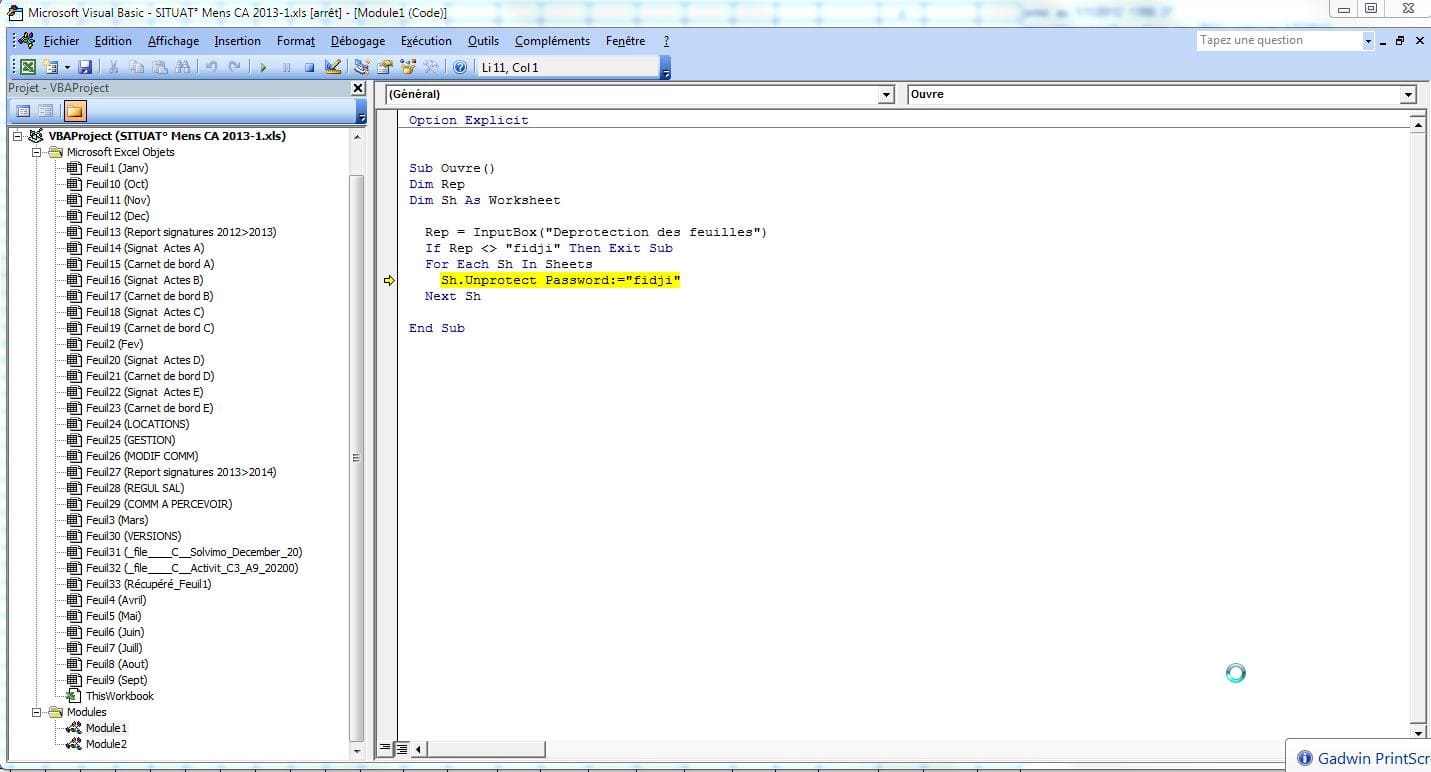Open the Exécution menu

pyautogui.click(x=426, y=41)
